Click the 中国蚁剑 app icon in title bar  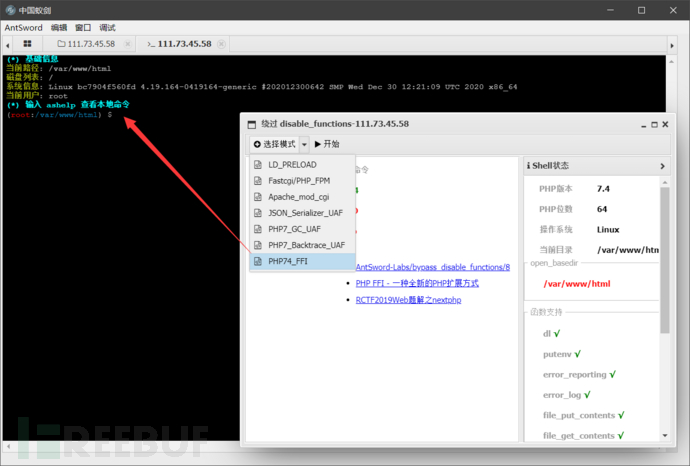tap(10, 10)
